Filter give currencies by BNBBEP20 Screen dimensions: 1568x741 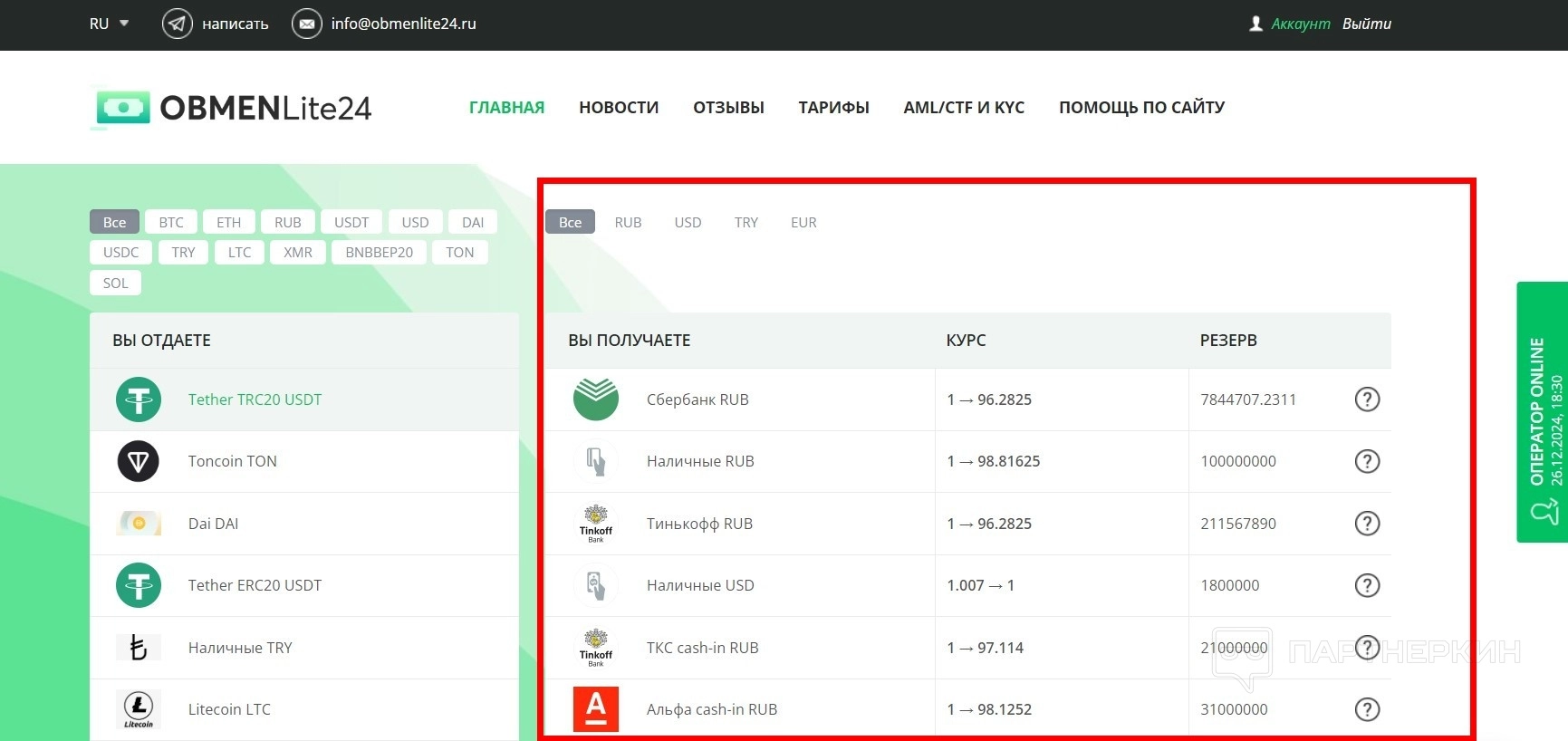click(380, 252)
